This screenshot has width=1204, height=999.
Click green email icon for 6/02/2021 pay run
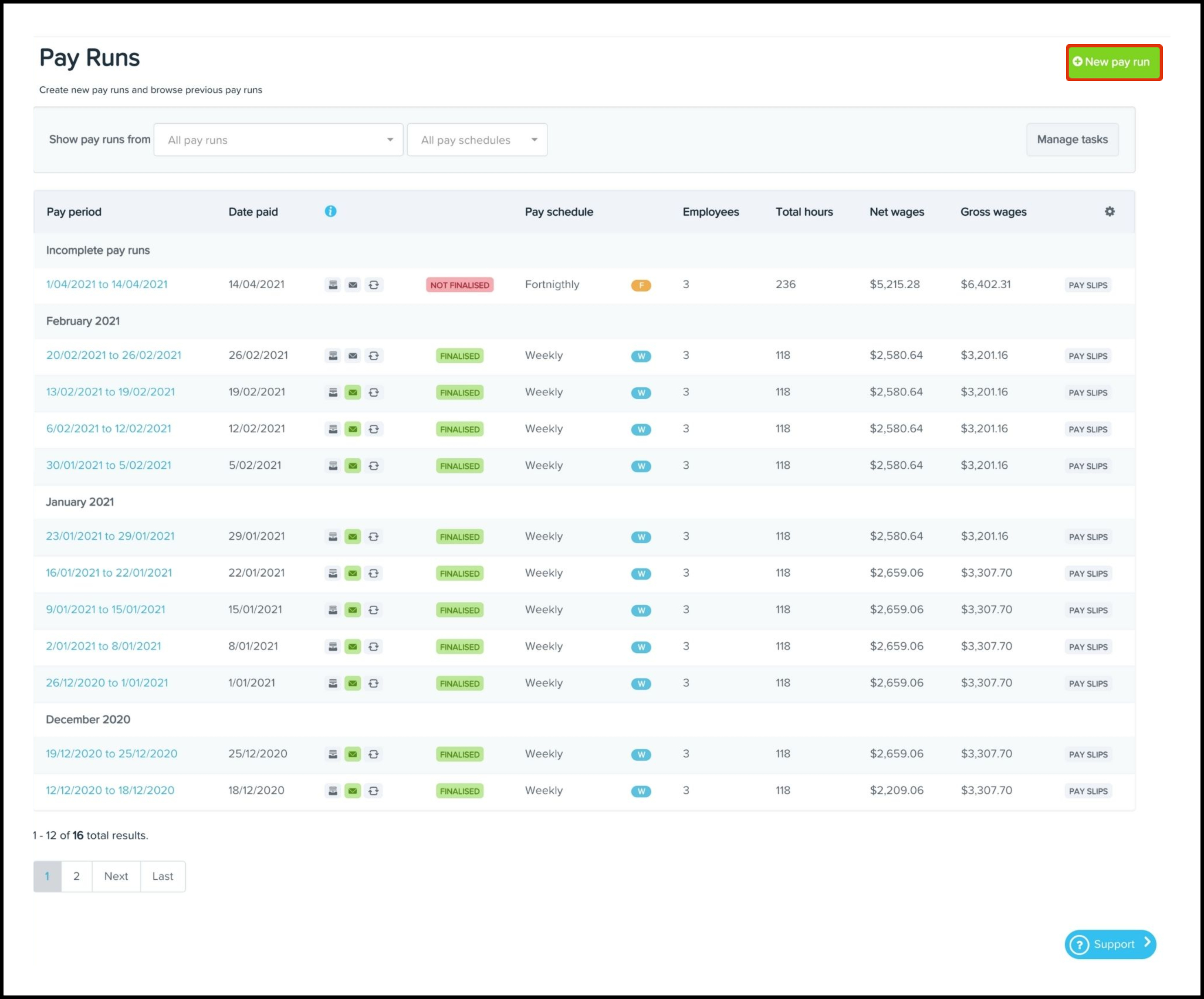pyautogui.click(x=353, y=429)
